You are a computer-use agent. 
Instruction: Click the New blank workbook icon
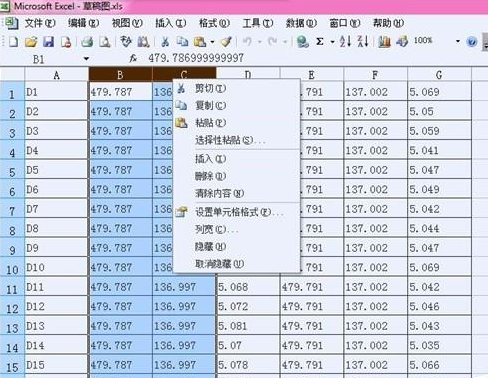(x=13, y=42)
